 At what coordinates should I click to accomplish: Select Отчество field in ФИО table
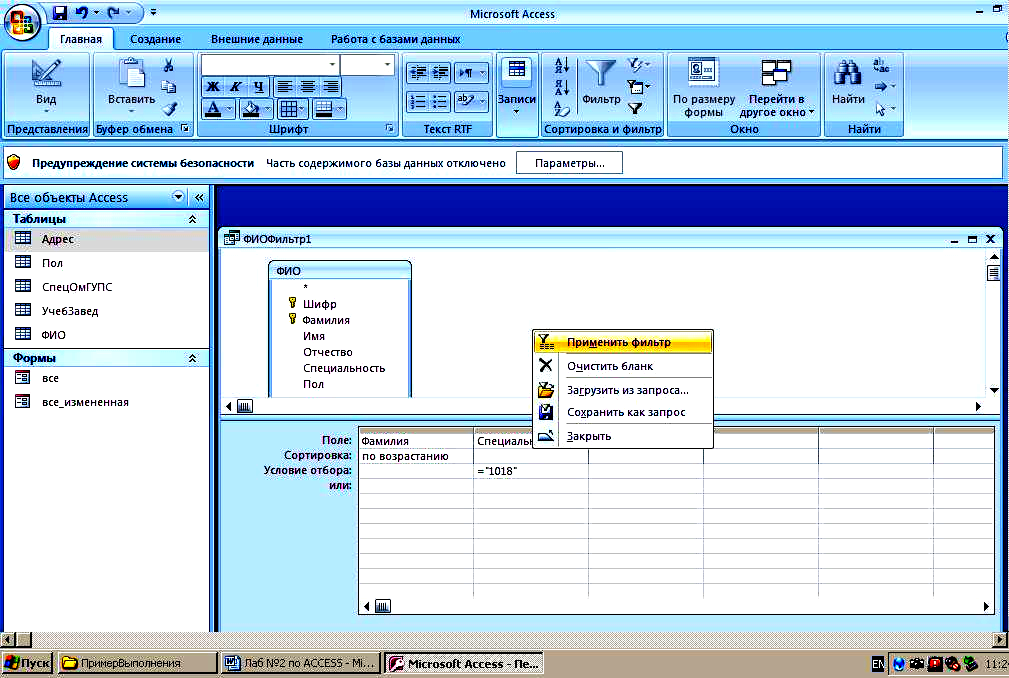pos(328,352)
